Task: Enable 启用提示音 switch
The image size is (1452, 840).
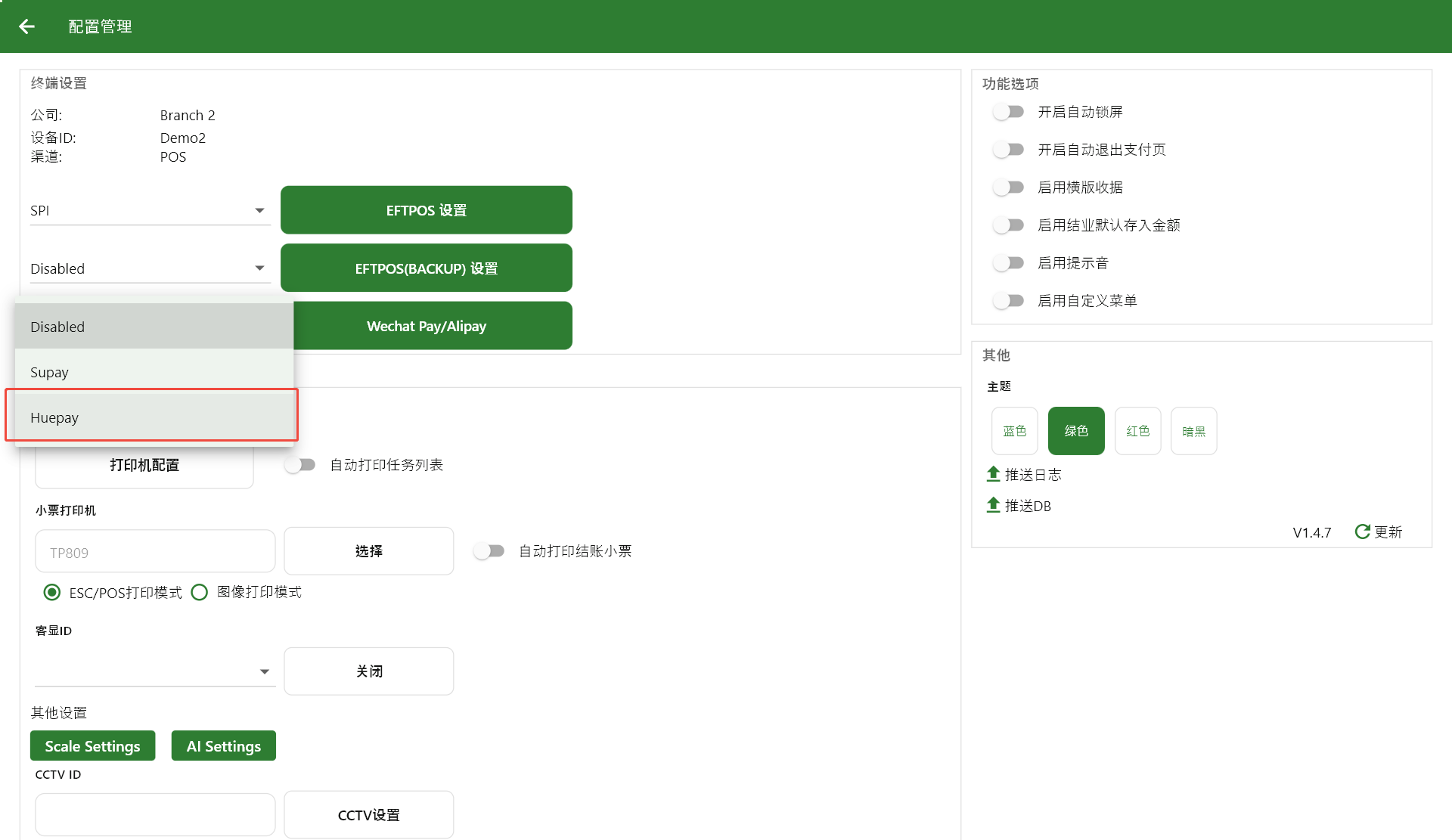Action: click(1009, 263)
